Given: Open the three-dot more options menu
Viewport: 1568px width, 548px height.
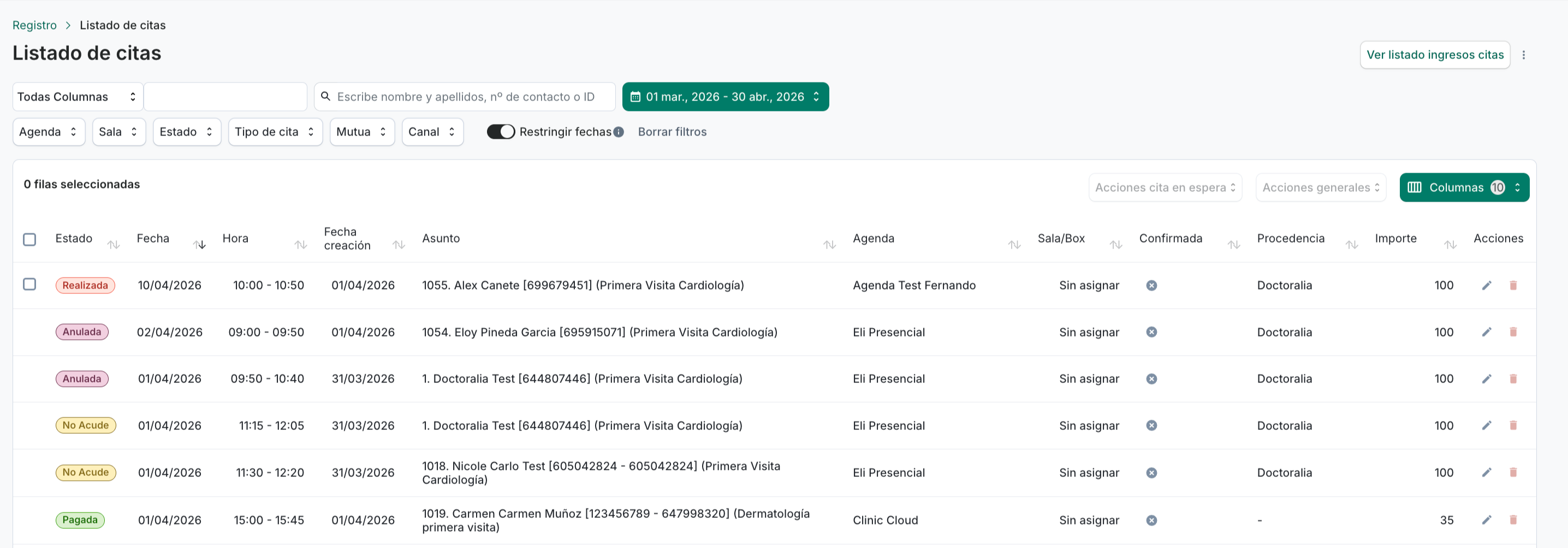Looking at the screenshot, I should [x=1524, y=55].
